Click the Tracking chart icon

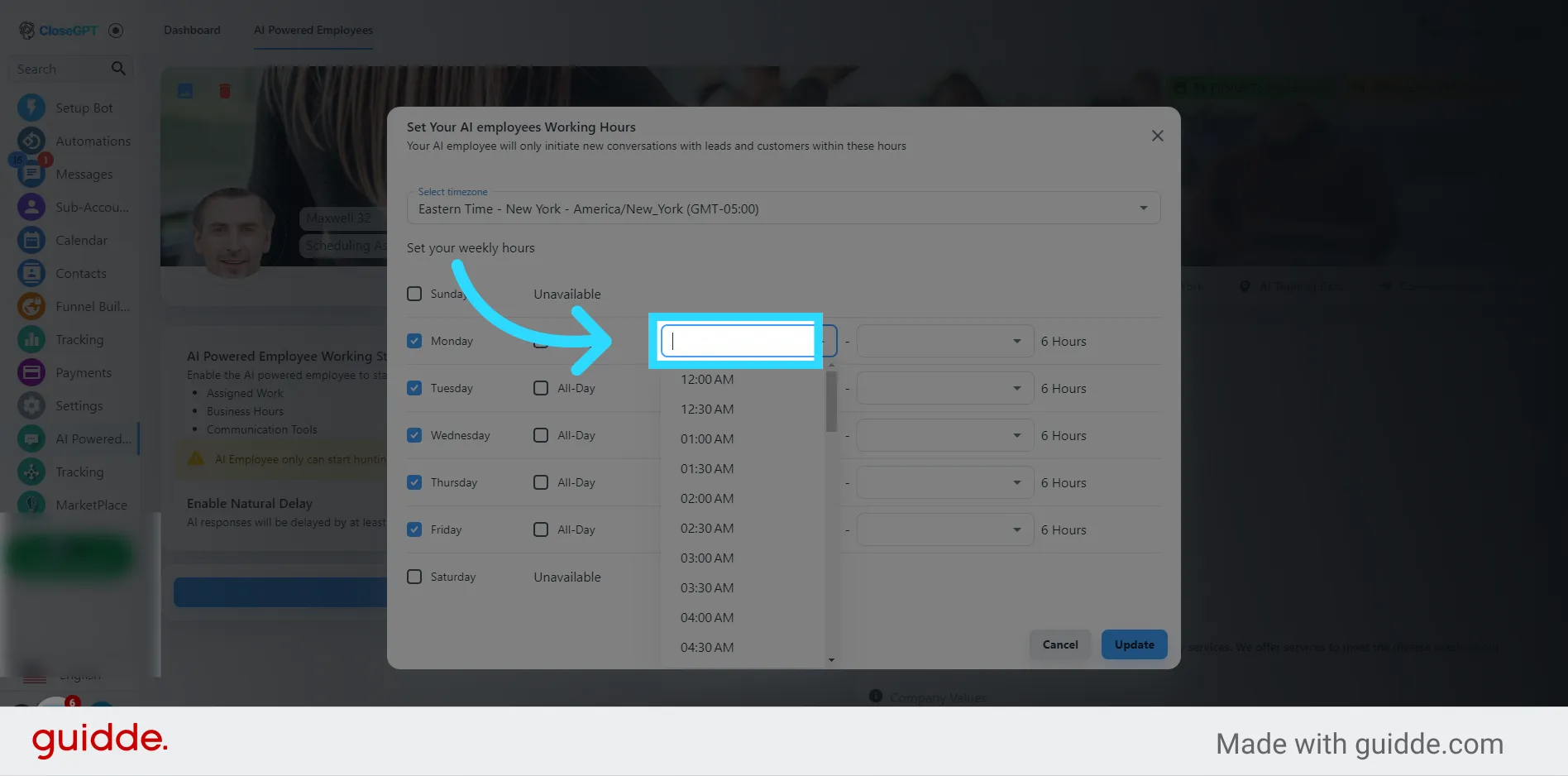31,339
